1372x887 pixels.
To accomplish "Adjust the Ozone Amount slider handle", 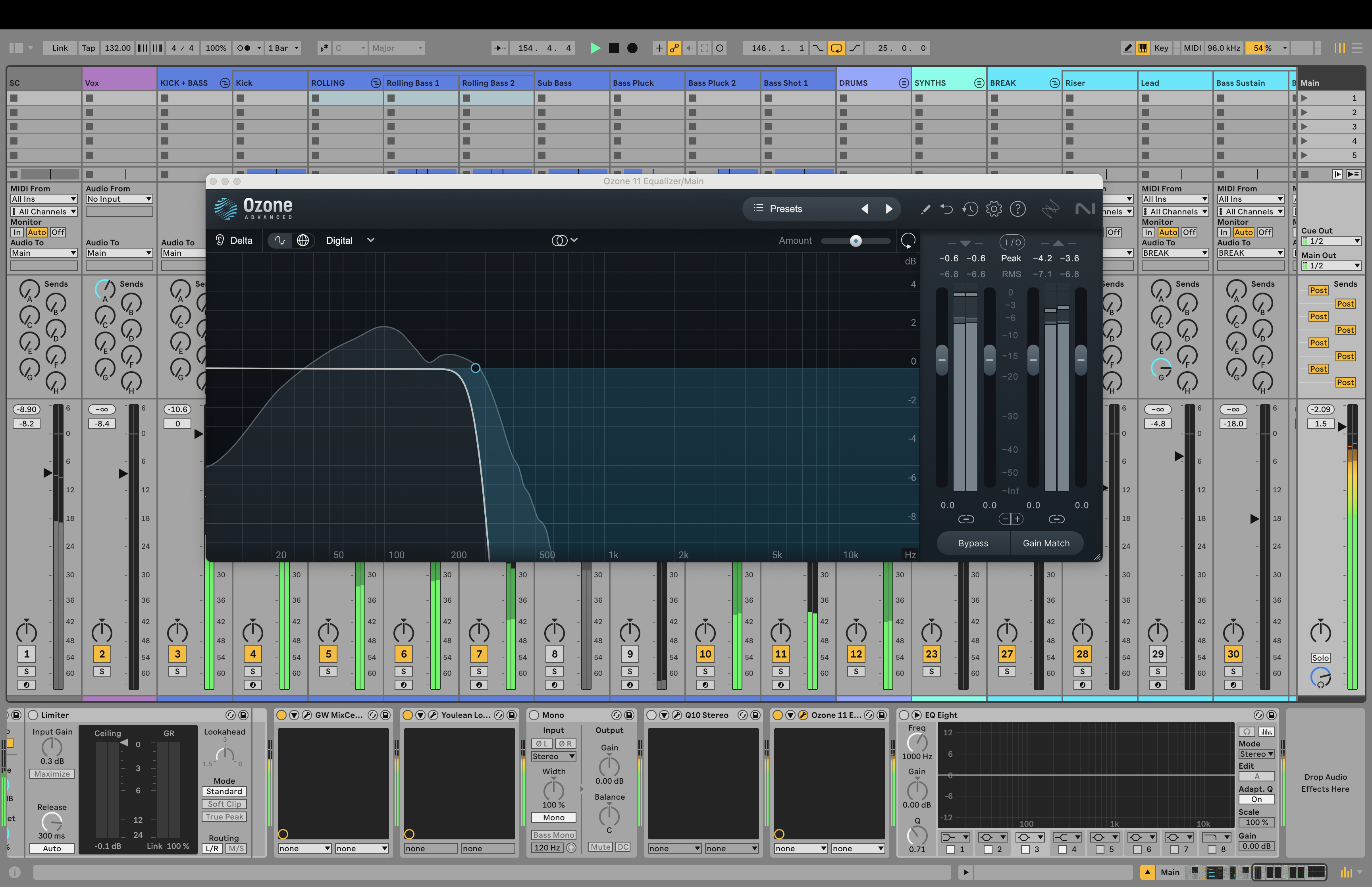I will (856, 241).
